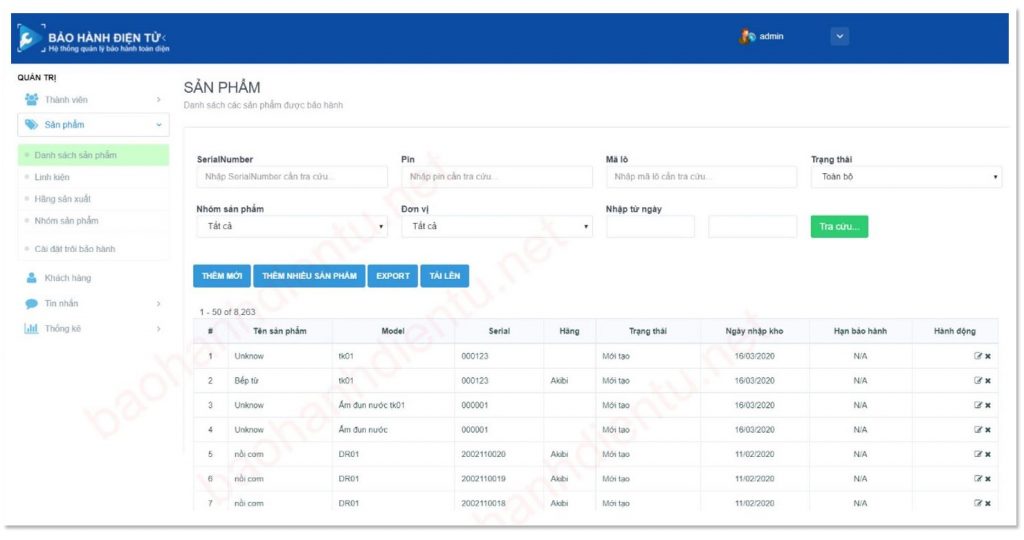Viewport: 1024px width, 540px height.
Task: Click the Thành viên people icon
Action: [31, 99]
